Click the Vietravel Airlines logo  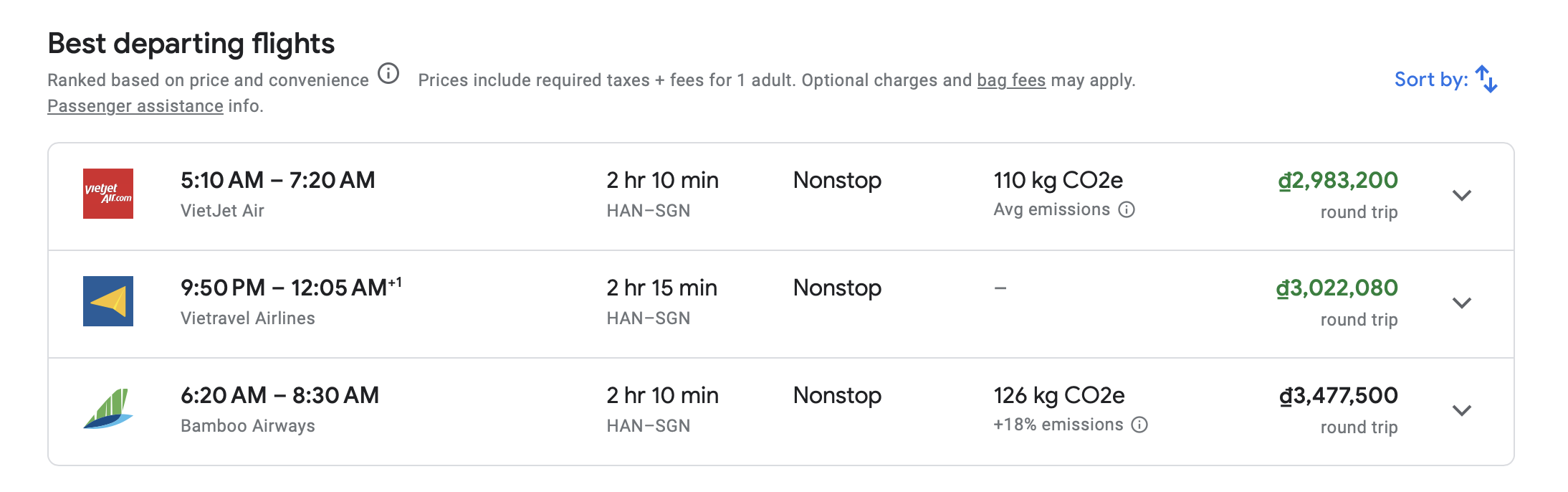108,301
